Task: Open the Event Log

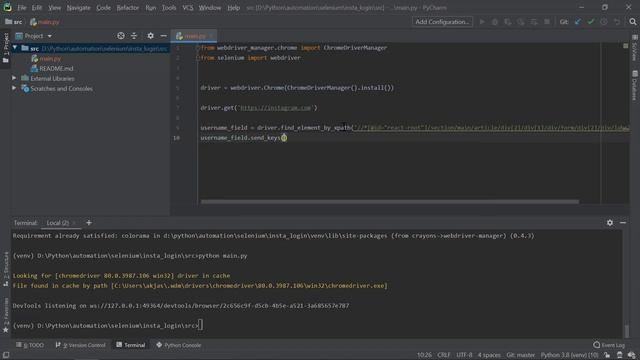Action: [x=609, y=345]
